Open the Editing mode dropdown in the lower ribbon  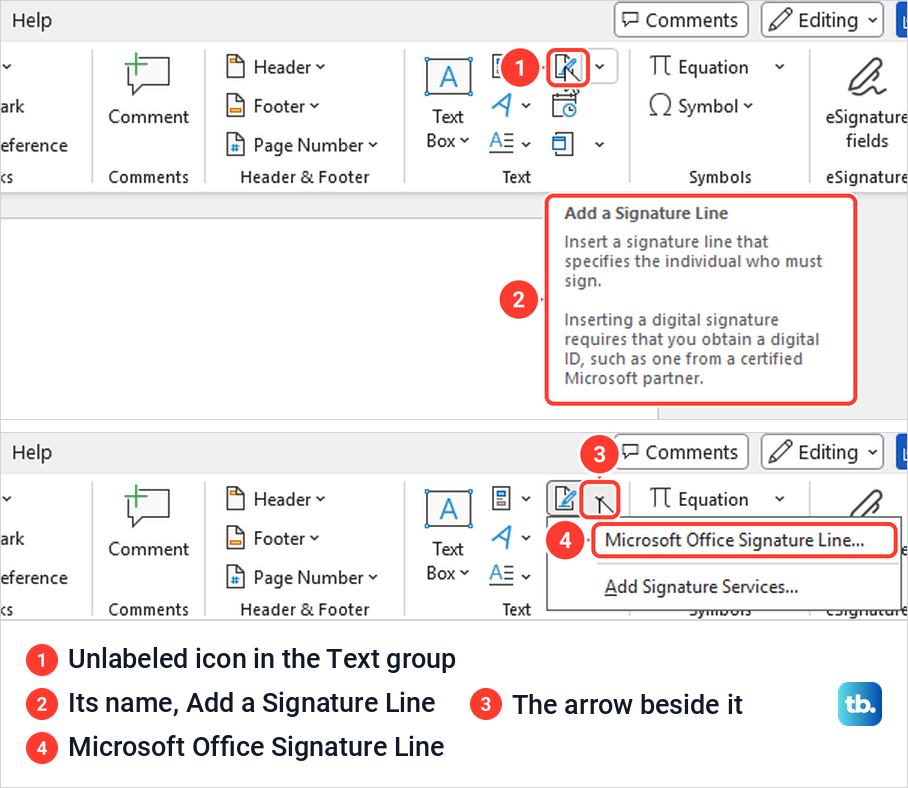(x=822, y=452)
